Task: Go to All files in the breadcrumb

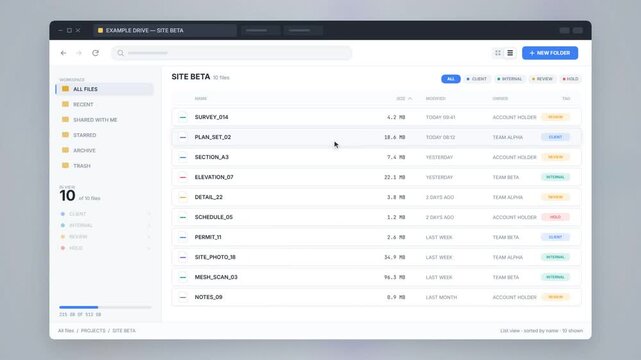Action: 66,331
